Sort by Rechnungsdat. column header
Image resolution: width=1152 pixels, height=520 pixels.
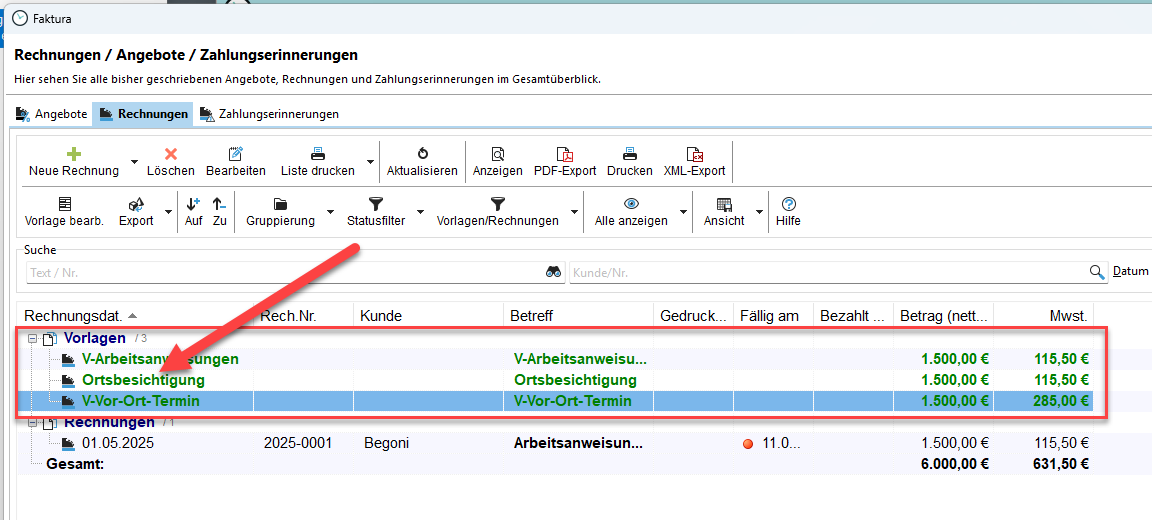click(x=75, y=316)
